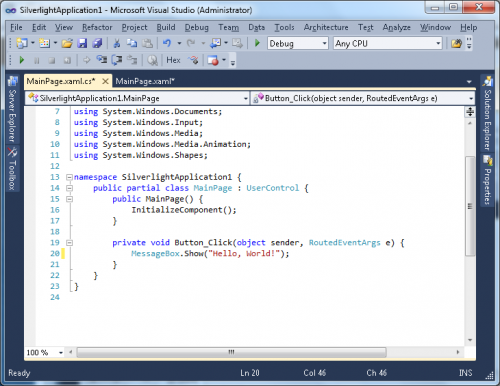
Task: Click the editor split-window handle icon
Action: pos(470,112)
